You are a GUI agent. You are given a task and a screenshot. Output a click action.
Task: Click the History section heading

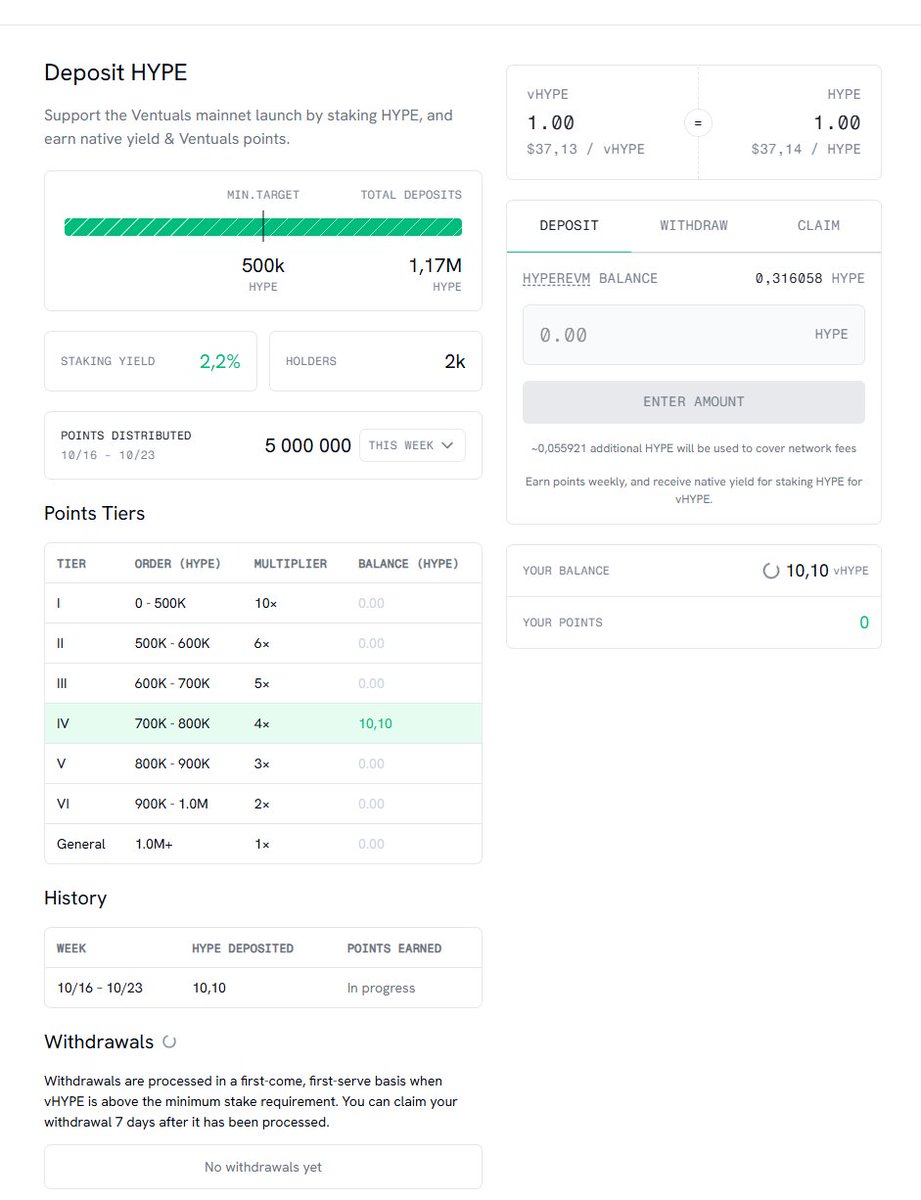click(75, 898)
